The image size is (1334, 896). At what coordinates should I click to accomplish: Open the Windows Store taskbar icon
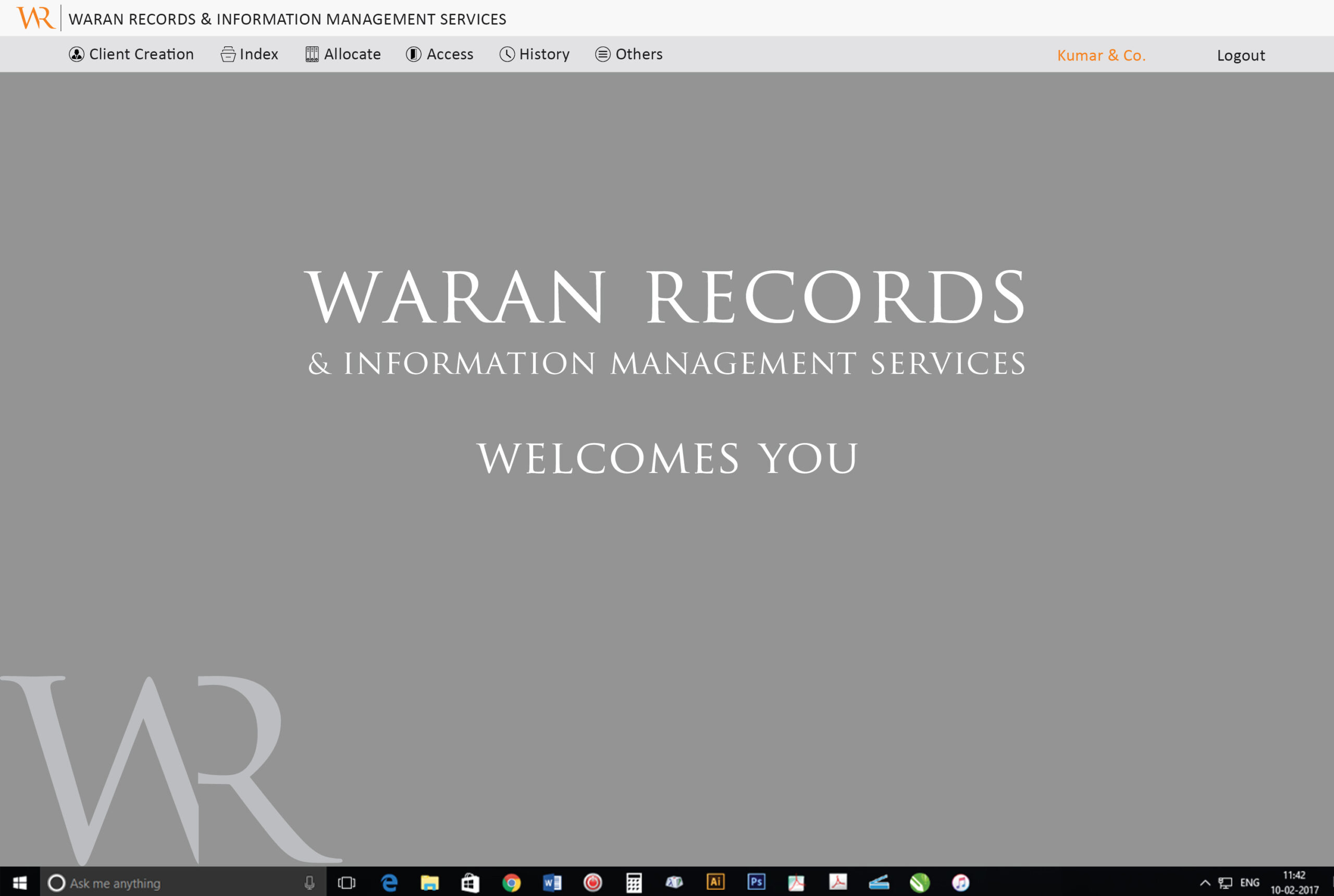[471, 883]
